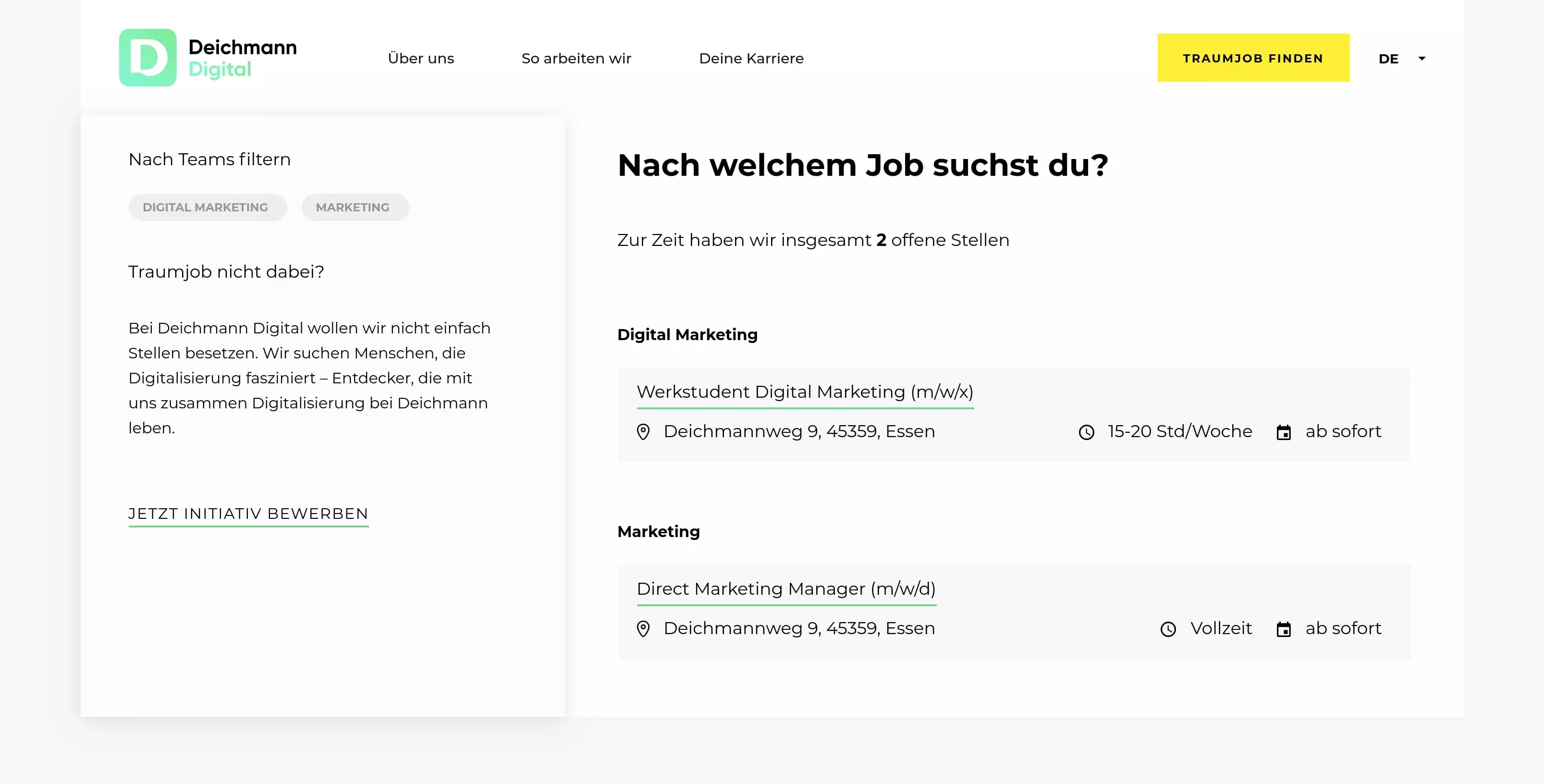The image size is (1544, 784).
Task: Click clock icon beside Vollzeit
Action: [1168, 629]
